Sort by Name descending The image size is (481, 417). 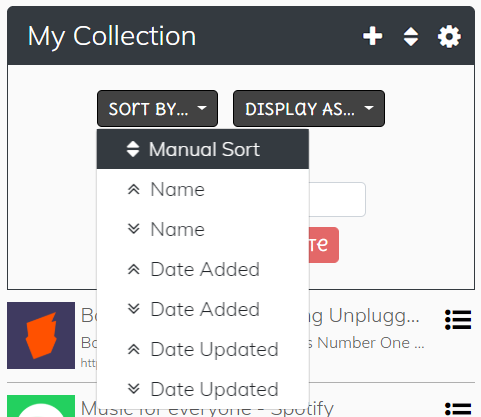tap(203, 229)
